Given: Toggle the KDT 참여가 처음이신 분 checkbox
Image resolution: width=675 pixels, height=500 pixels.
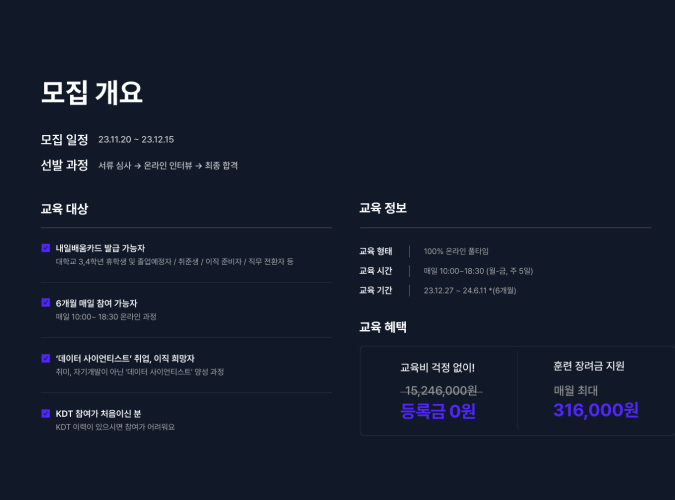Looking at the screenshot, I should coord(46,413).
